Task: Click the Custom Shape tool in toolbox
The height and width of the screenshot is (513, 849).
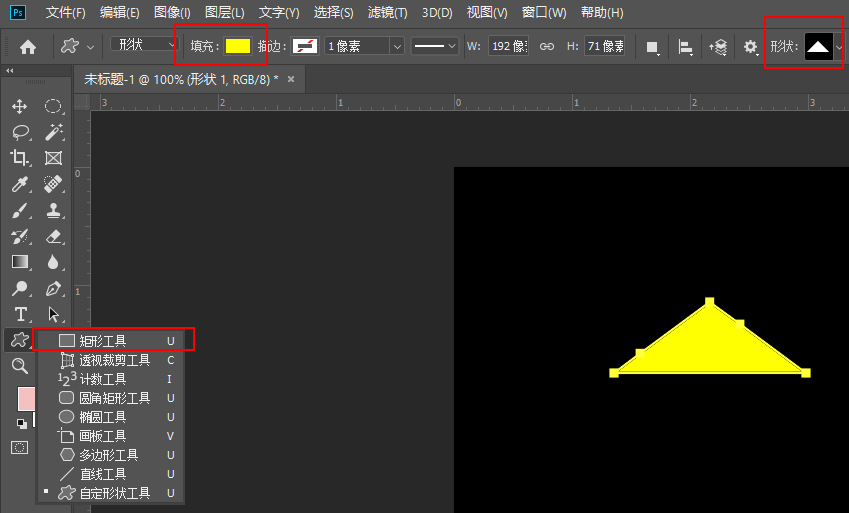Action: [19, 340]
